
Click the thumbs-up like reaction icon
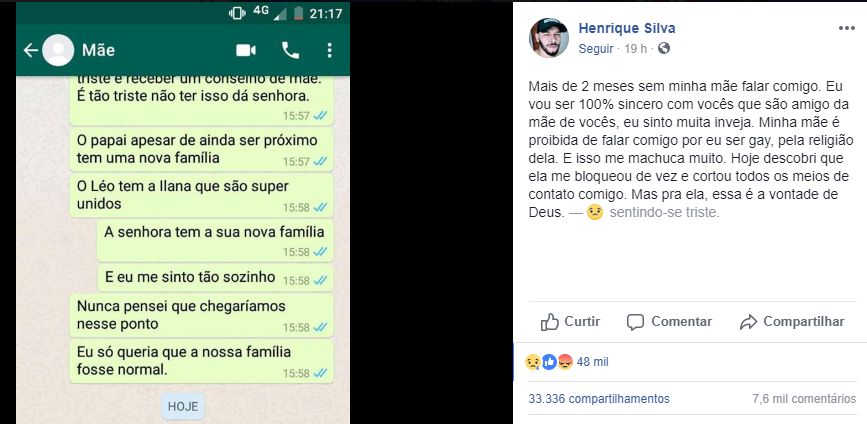pyautogui.click(x=550, y=361)
